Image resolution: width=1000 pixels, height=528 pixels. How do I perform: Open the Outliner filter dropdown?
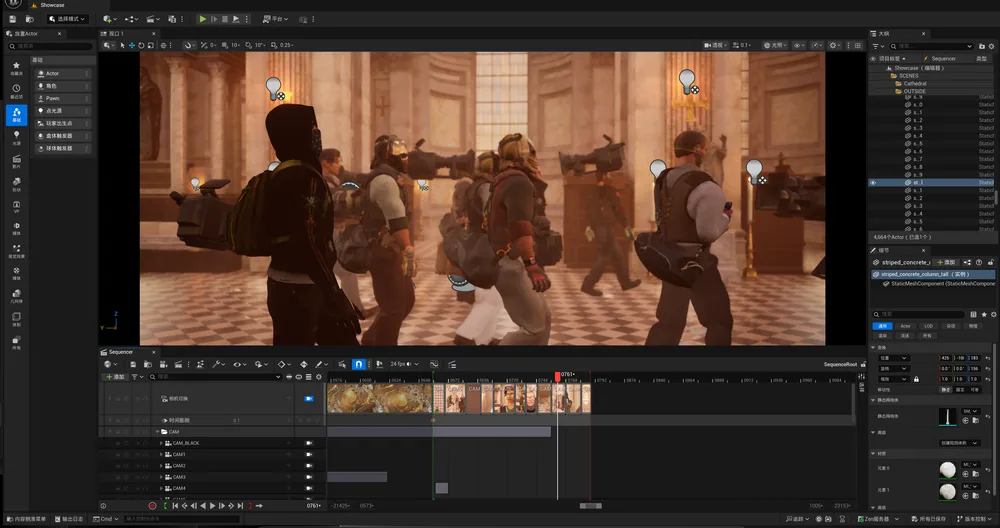[878, 46]
